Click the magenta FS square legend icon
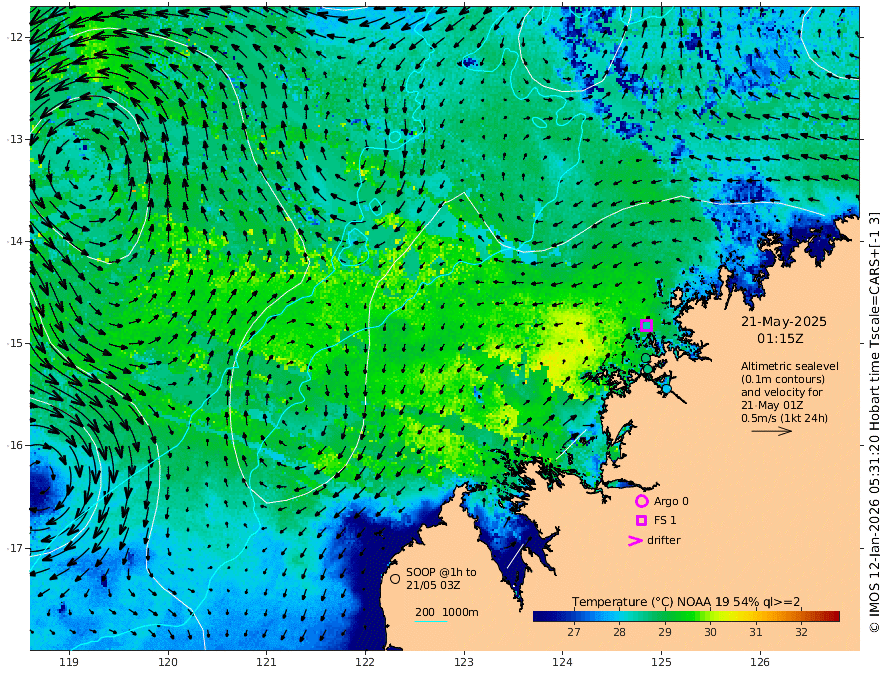880x680 pixels. pos(641,521)
